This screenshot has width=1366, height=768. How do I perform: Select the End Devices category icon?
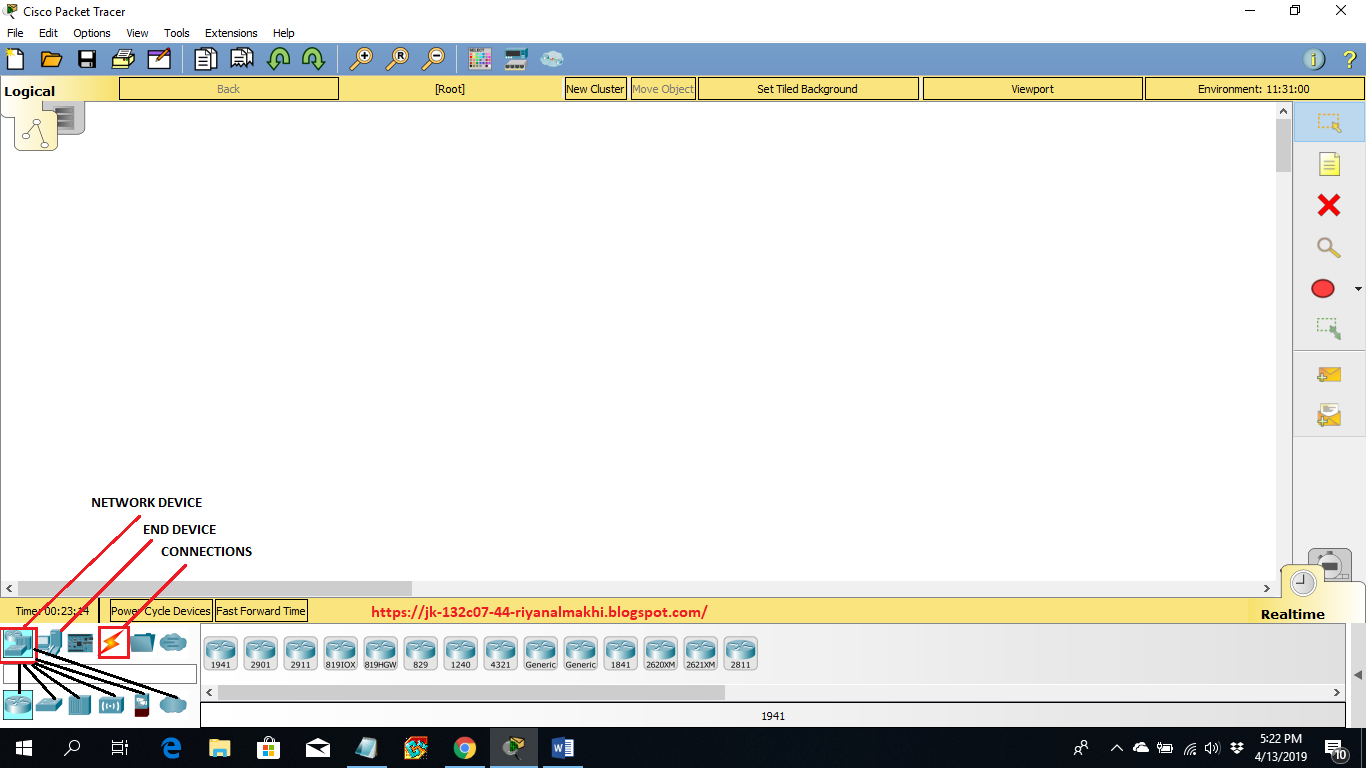[x=49, y=643]
